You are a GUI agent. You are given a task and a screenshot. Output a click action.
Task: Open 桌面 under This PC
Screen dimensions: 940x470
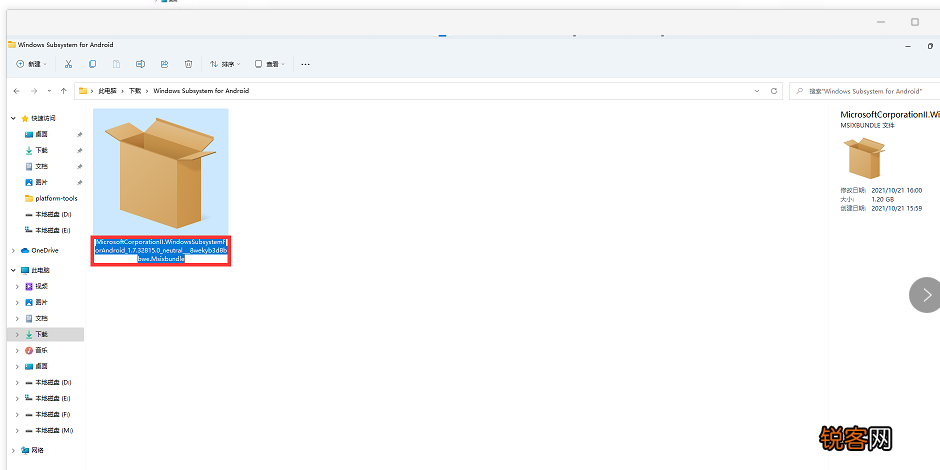pyautogui.click(x=41, y=366)
